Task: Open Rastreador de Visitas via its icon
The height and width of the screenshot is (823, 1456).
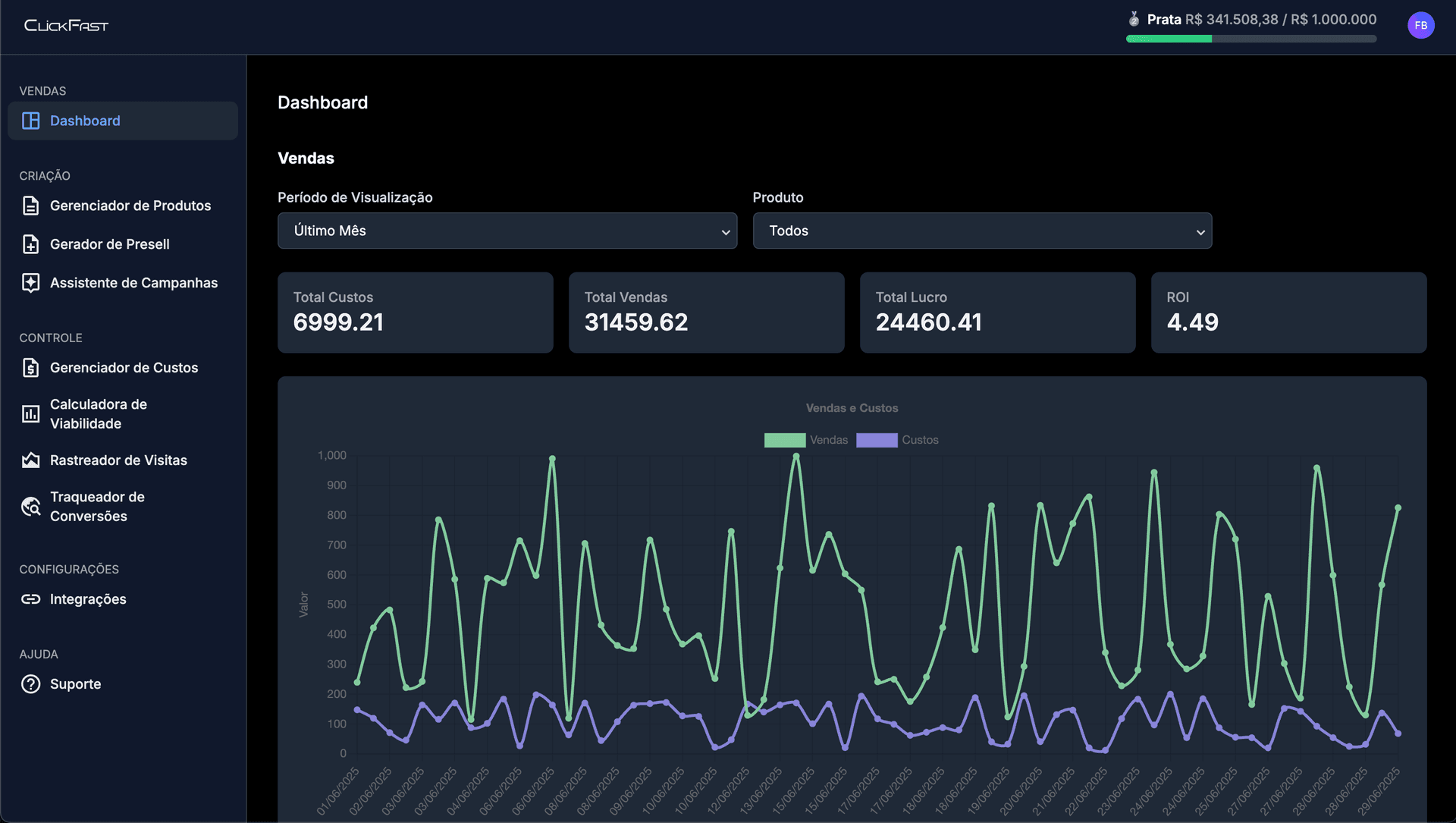Action: [x=30, y=460]
